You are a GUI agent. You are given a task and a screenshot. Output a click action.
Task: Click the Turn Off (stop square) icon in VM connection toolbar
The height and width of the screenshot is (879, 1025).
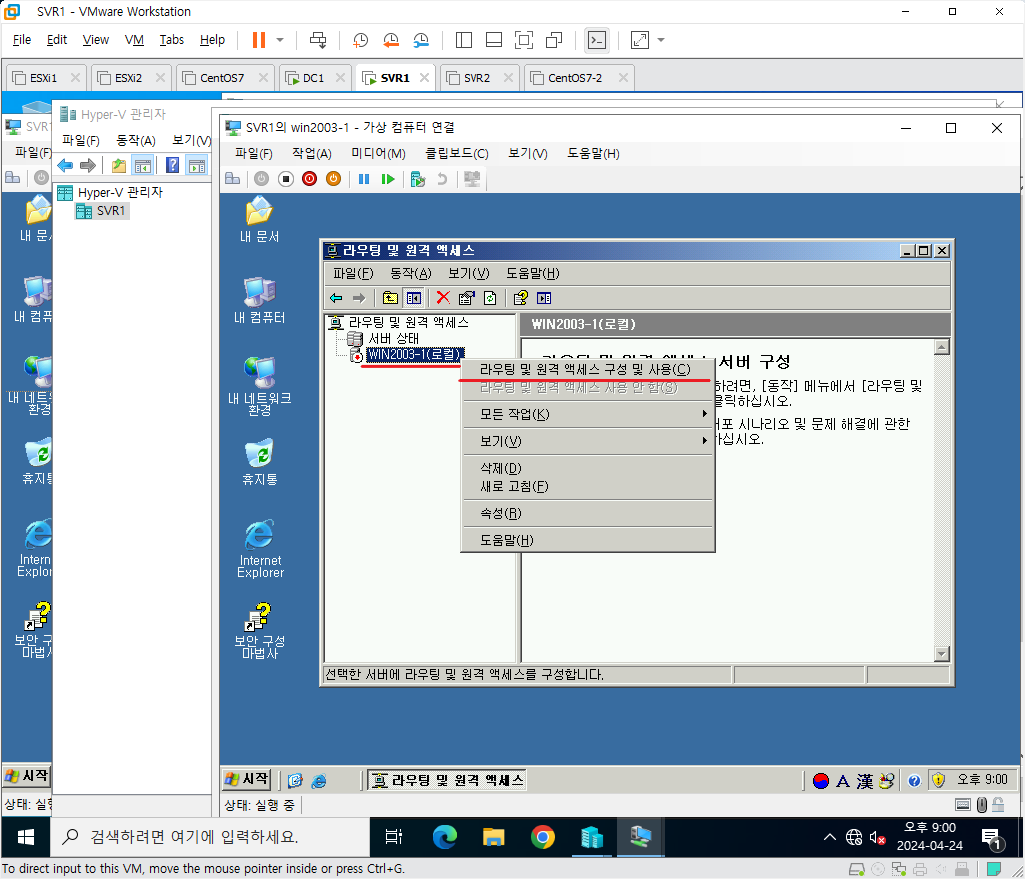click(x=286, y=179)
